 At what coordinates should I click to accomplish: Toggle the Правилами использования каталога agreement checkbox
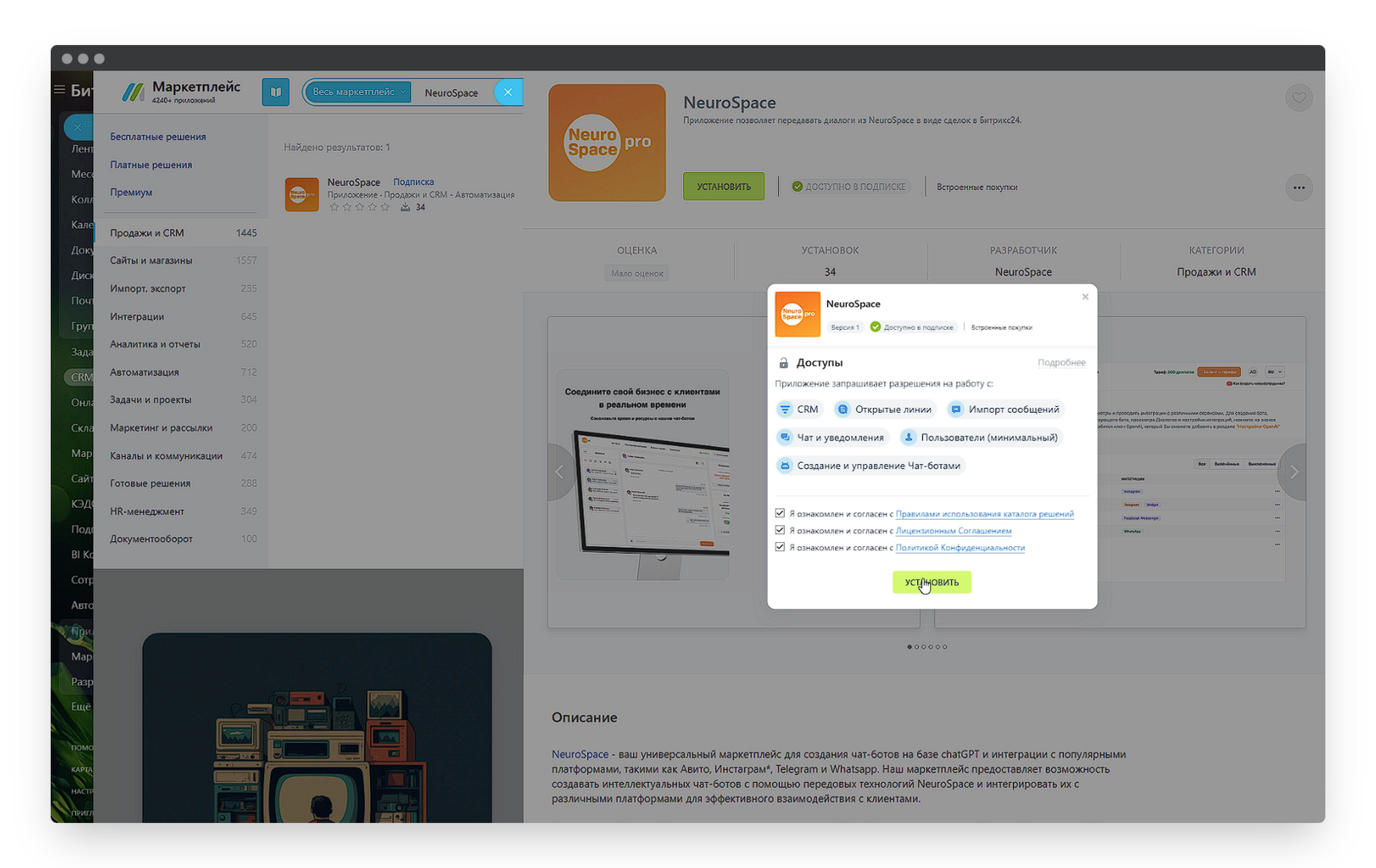coord(780,513)
